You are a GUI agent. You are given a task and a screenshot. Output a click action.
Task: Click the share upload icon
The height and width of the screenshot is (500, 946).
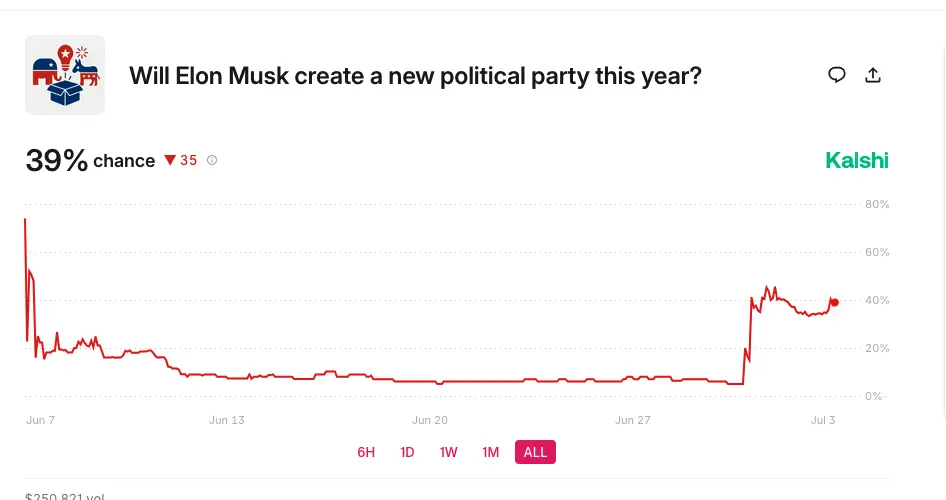click(872, 75)
